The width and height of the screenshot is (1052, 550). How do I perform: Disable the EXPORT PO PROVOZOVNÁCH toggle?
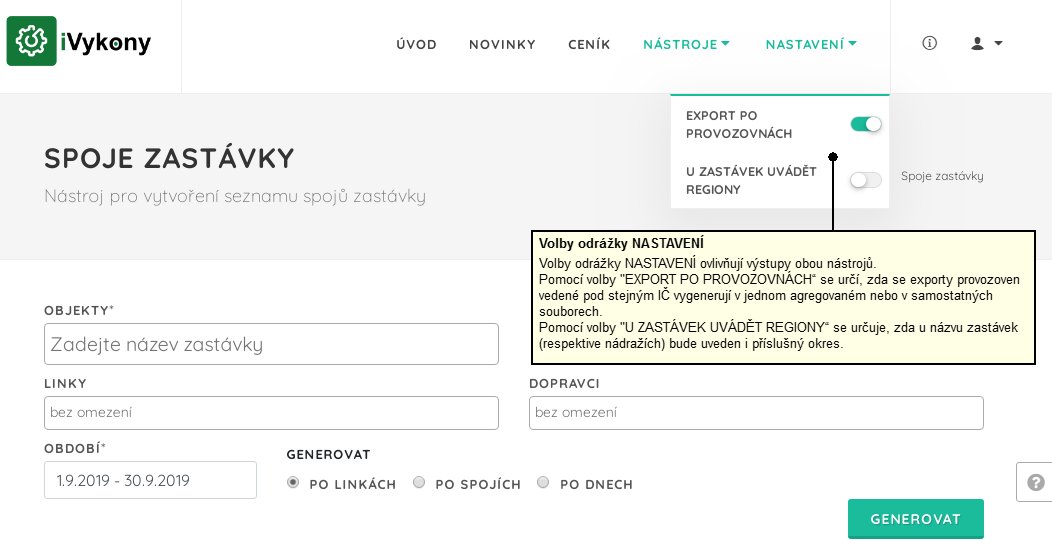[x=865, y=124]
